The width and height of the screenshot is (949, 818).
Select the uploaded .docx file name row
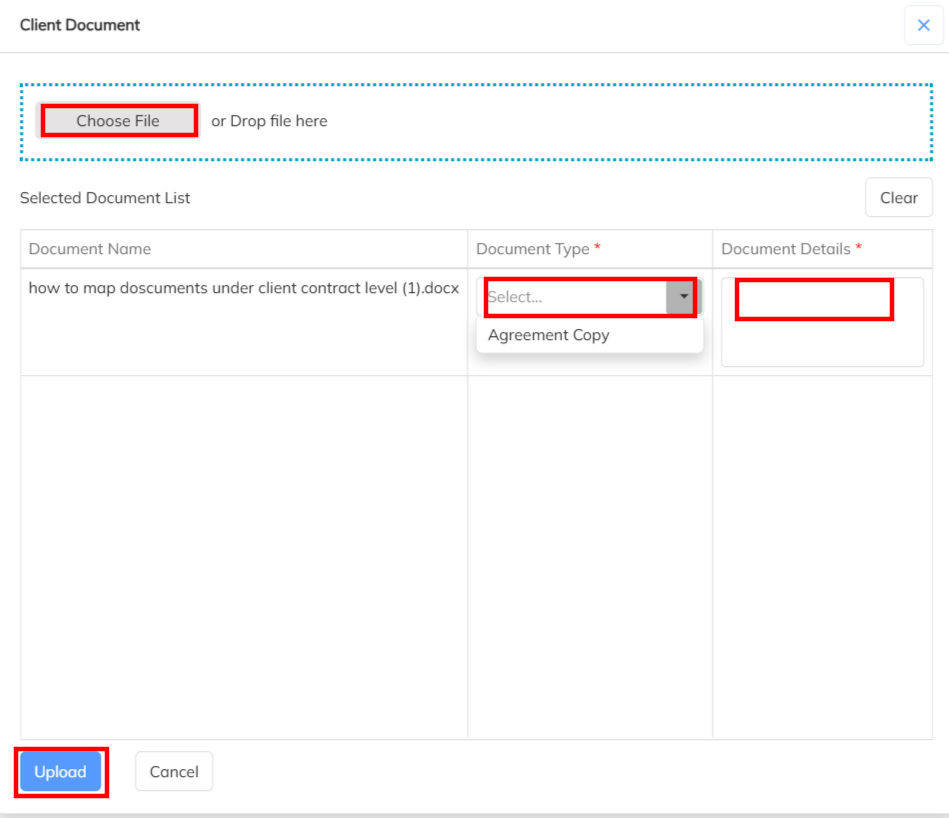(x=243, y=288)
